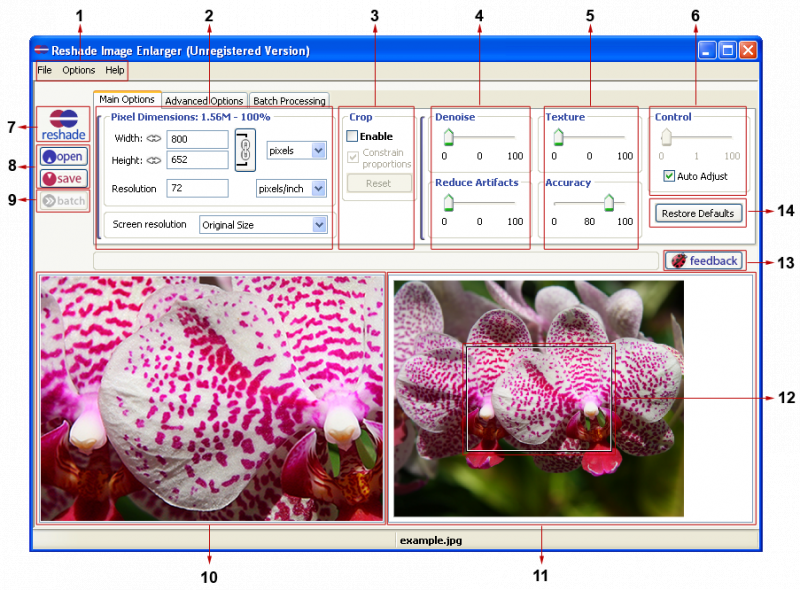Viewport: 800px width, 590px height.
Task: Enable the Crop checkbox
Action: click(x=352, y=136)
